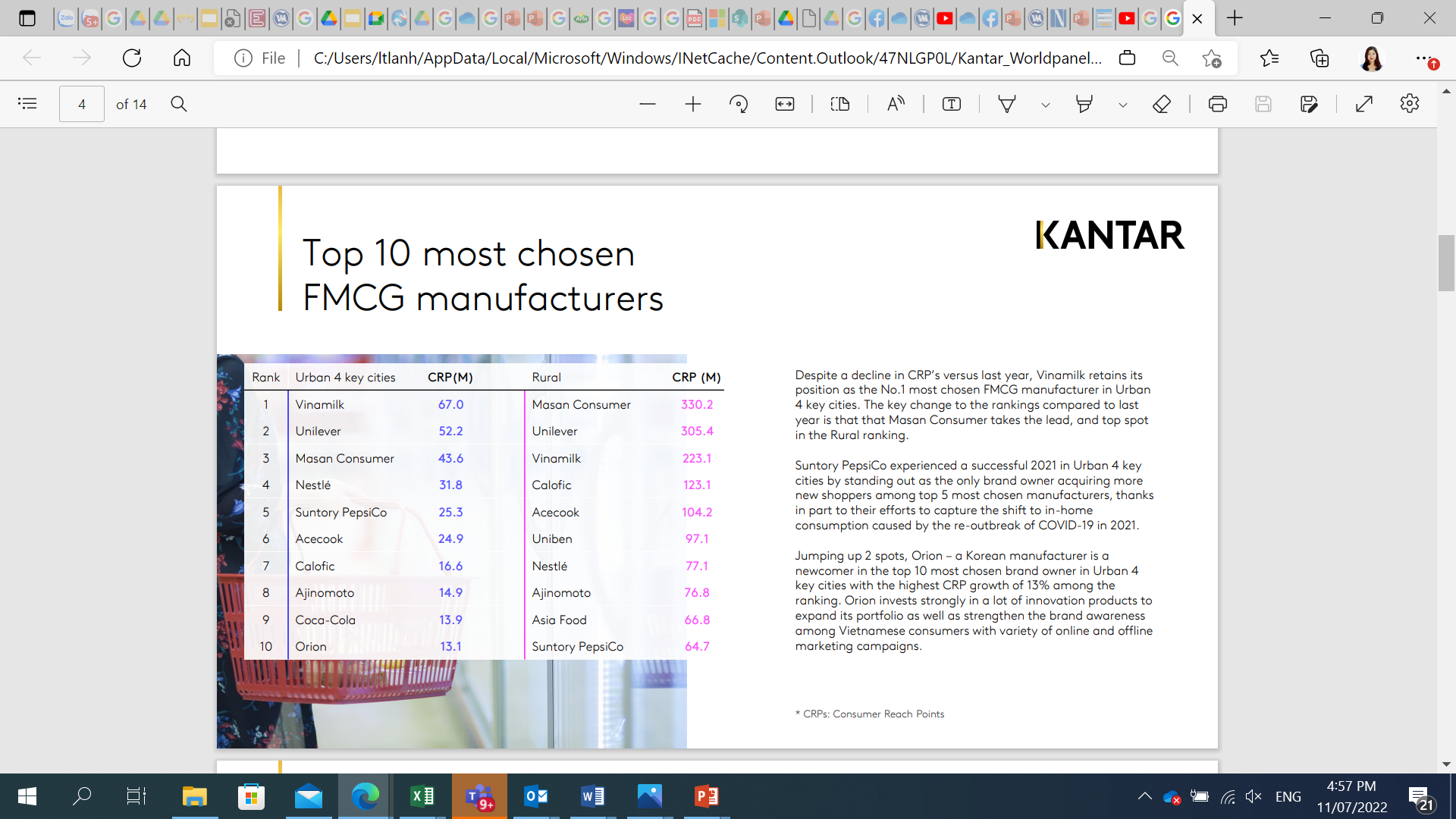Toggle fit to width view

785,104
